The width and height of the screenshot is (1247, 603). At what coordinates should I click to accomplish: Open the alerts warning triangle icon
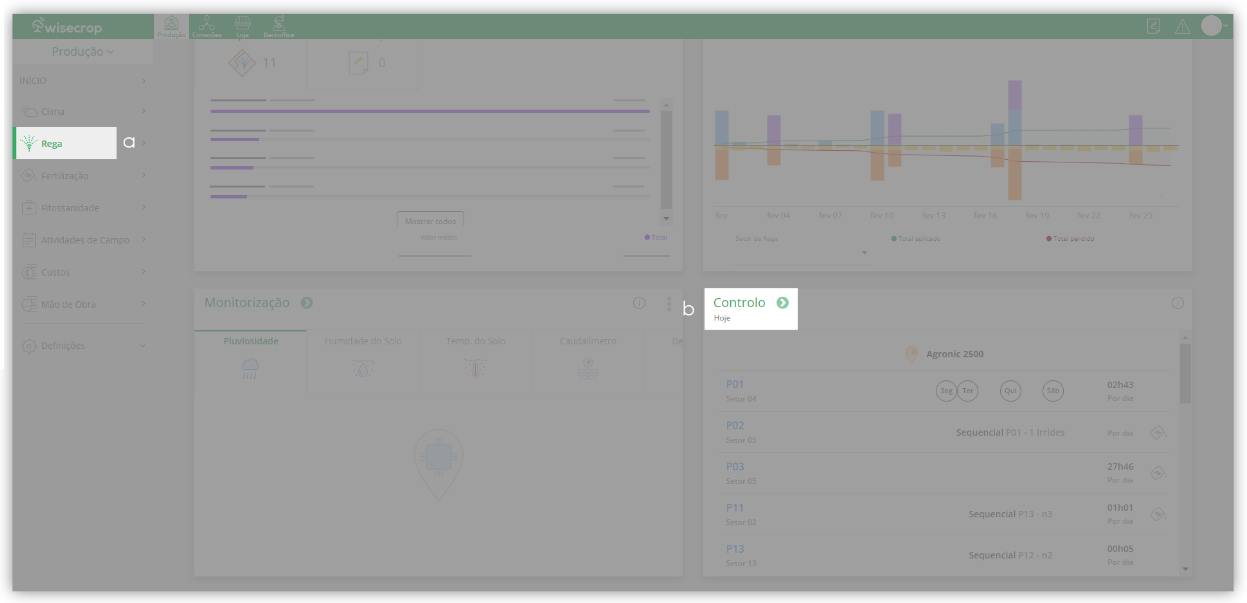[1182, 27]
